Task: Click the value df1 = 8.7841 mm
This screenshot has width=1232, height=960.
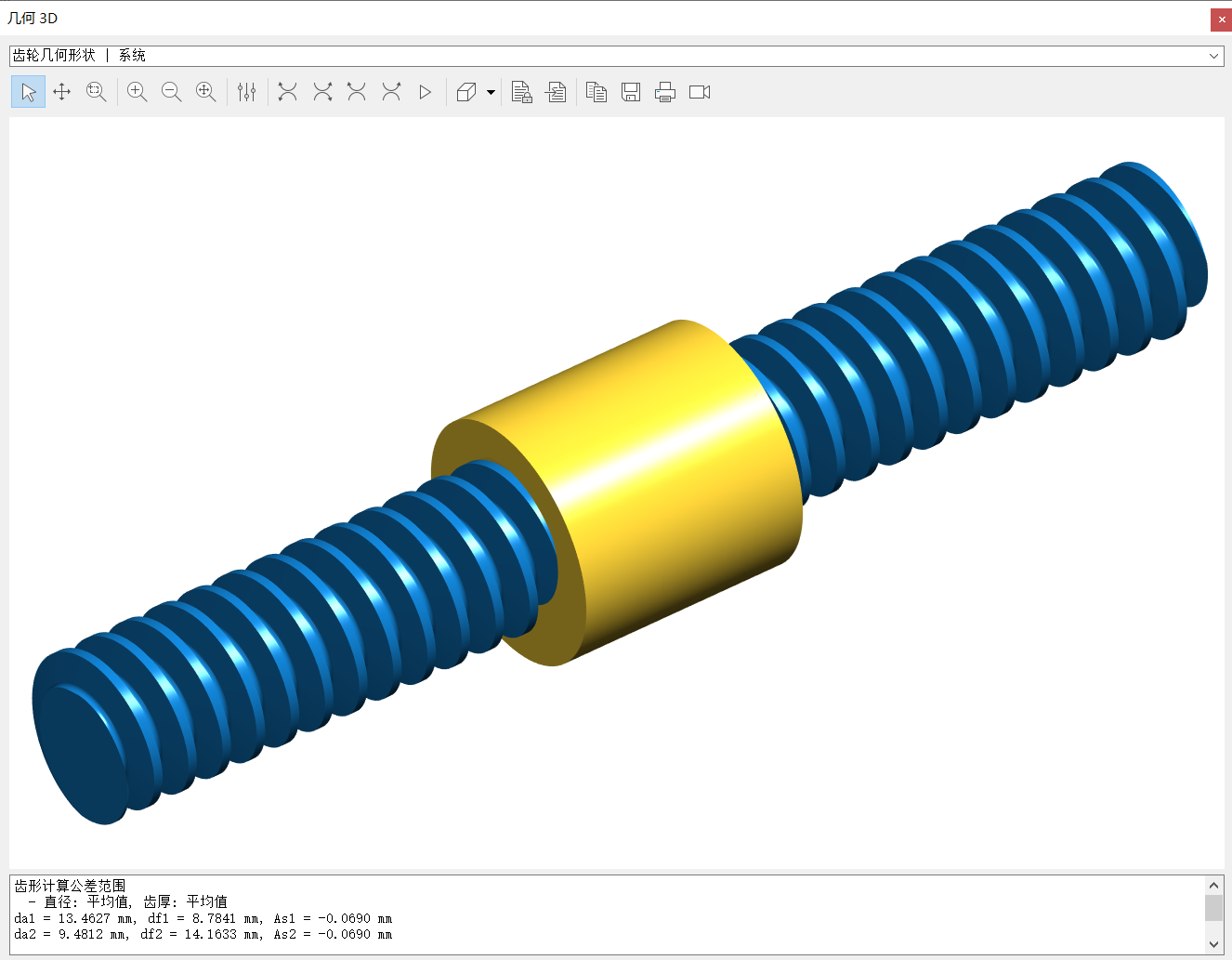Action: click(204, 918)
